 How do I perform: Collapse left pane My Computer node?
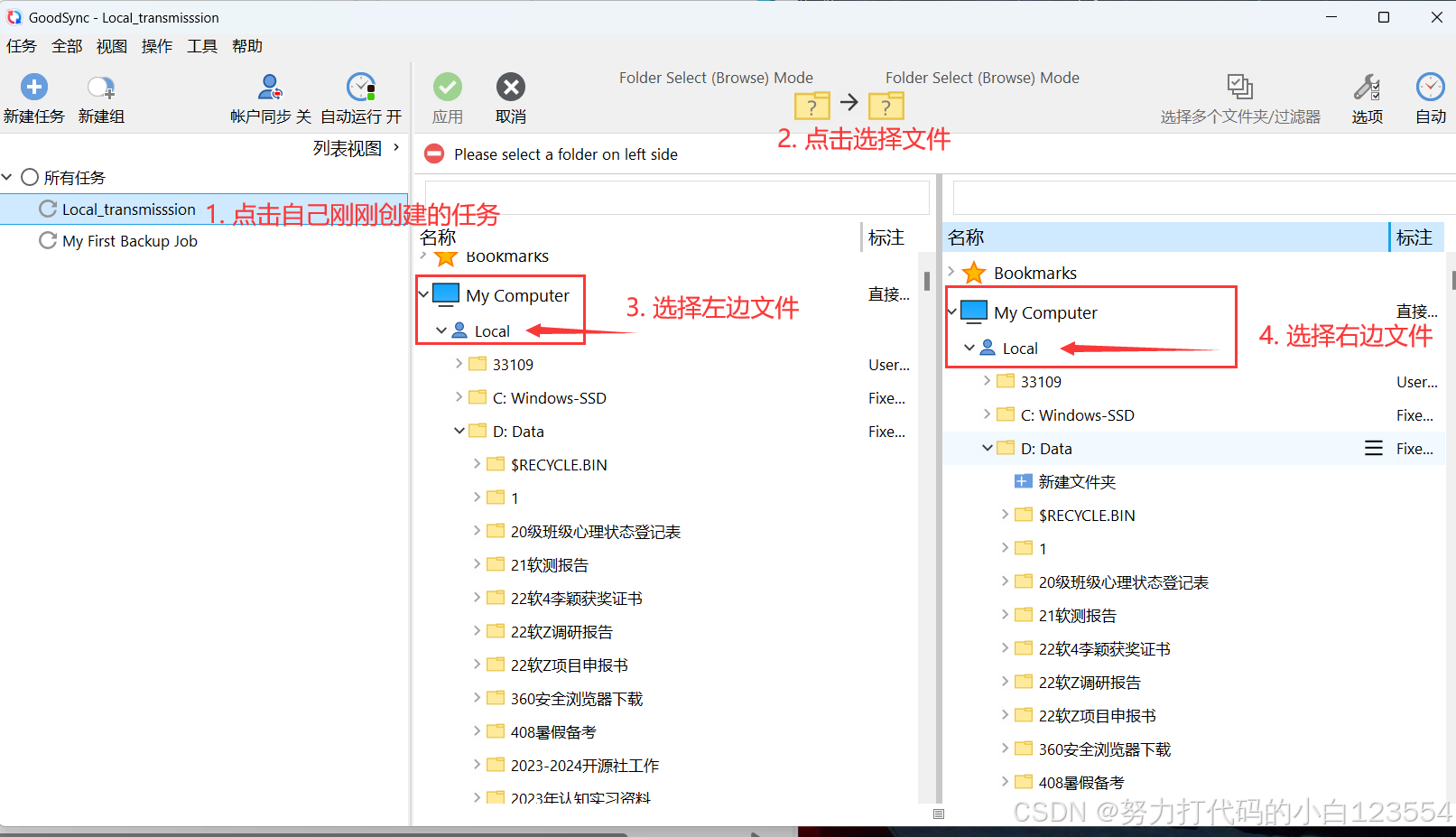click(x=423, y=295)
